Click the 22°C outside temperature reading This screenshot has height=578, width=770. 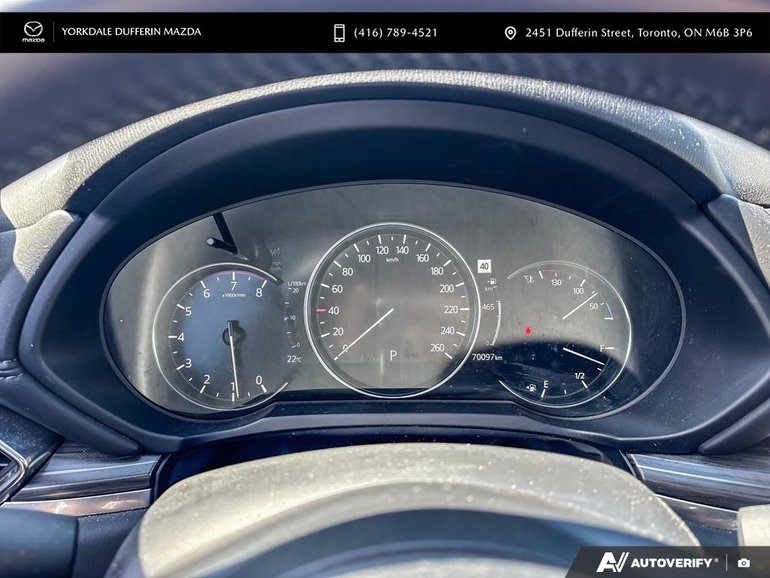click(293, 358)
